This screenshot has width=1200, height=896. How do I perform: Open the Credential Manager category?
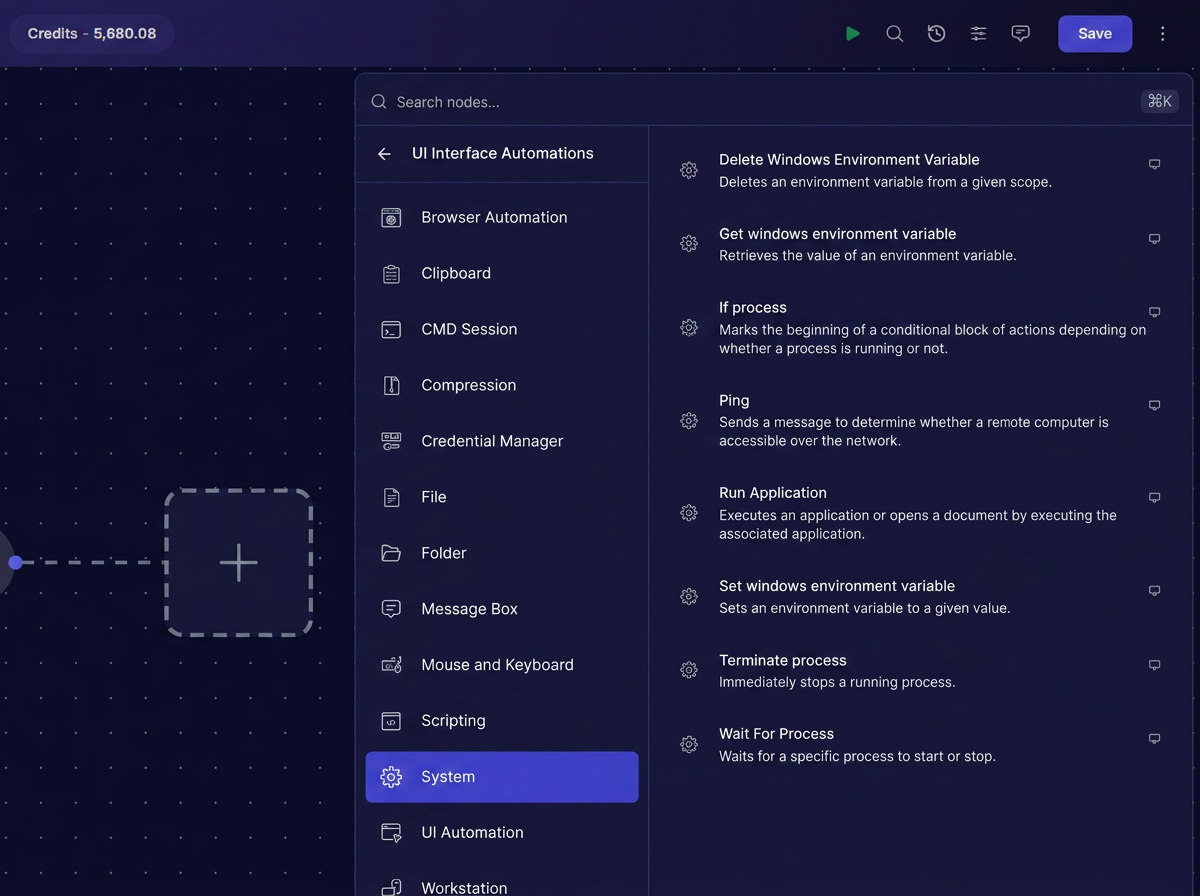coord(502,441)
